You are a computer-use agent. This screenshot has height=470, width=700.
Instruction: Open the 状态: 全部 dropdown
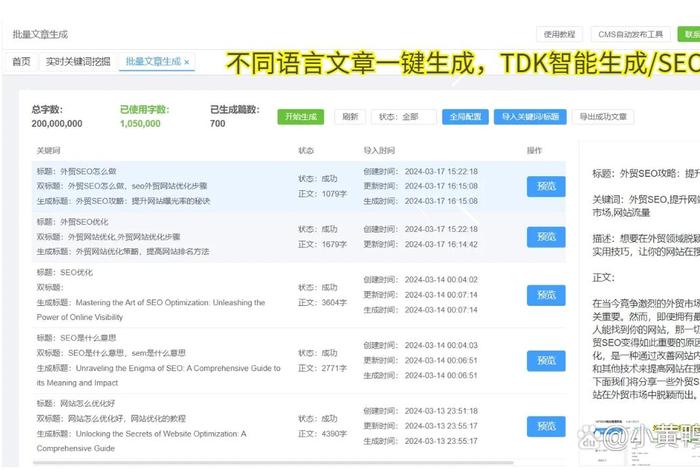pyautogui.click(x=404, y=116)
